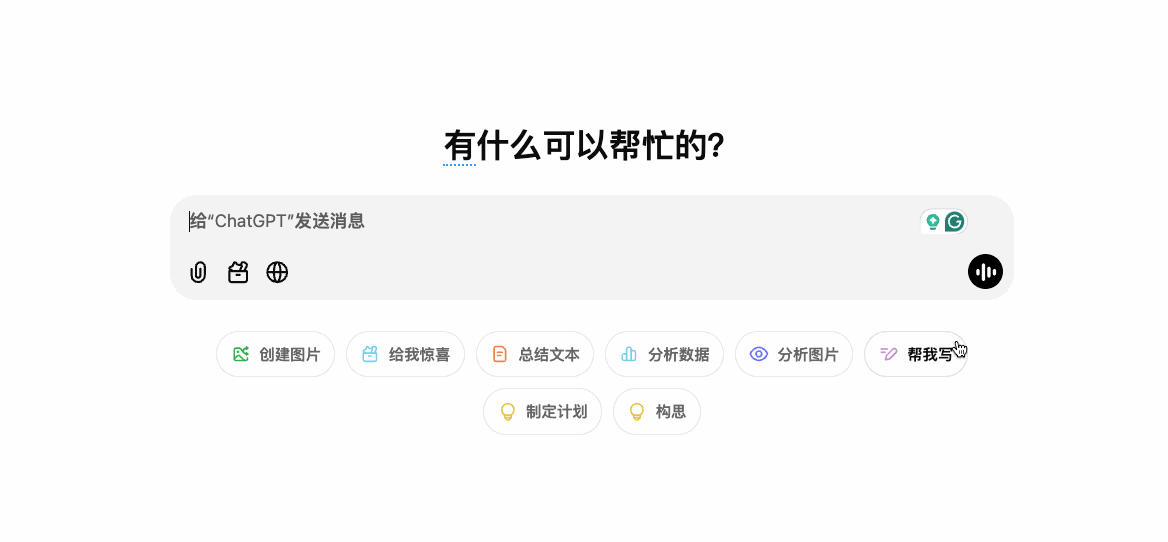Click the 有什么可以帮忙的? heading

click(x=584, y=146)
